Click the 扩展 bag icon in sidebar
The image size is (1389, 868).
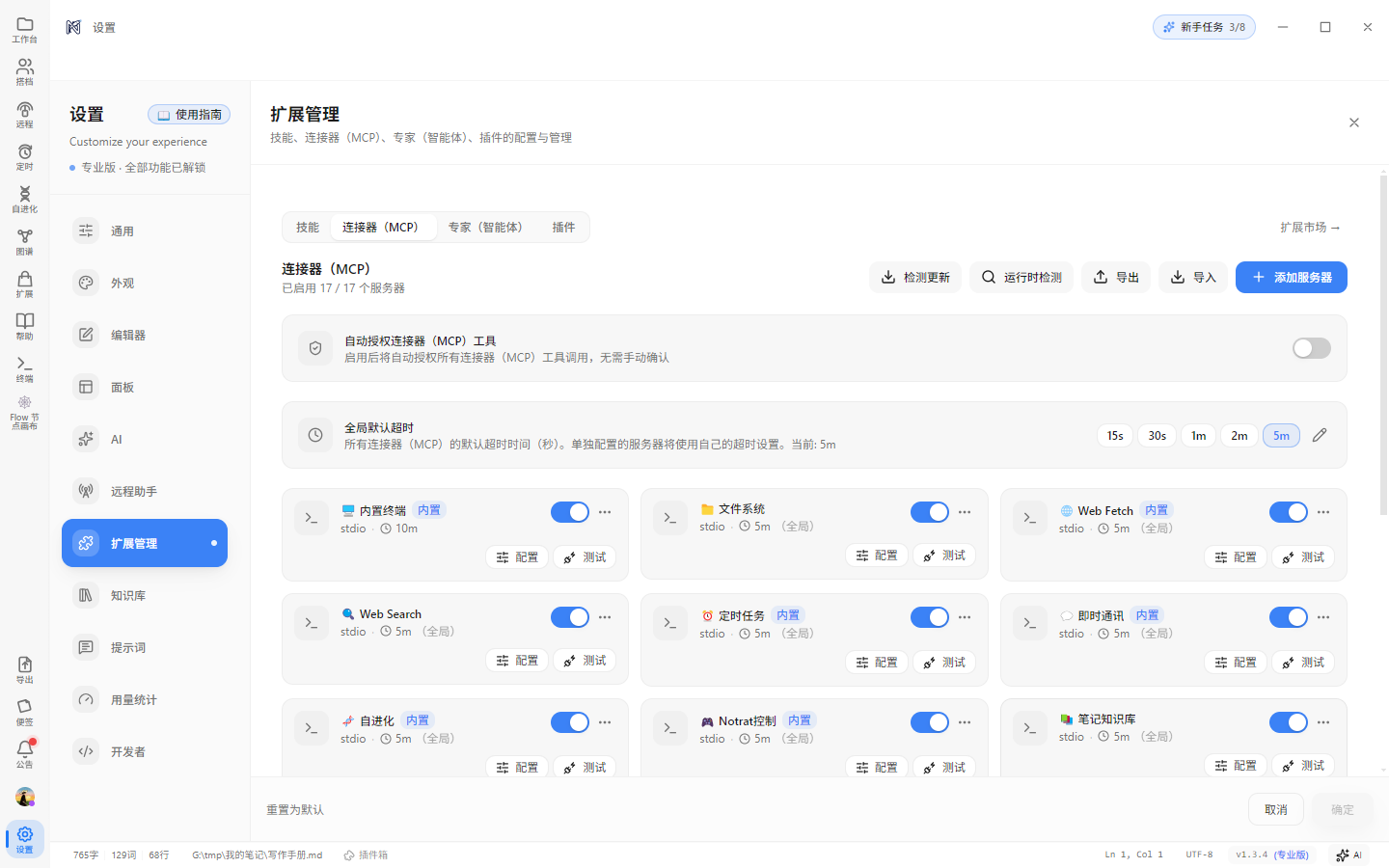(25, 284)
